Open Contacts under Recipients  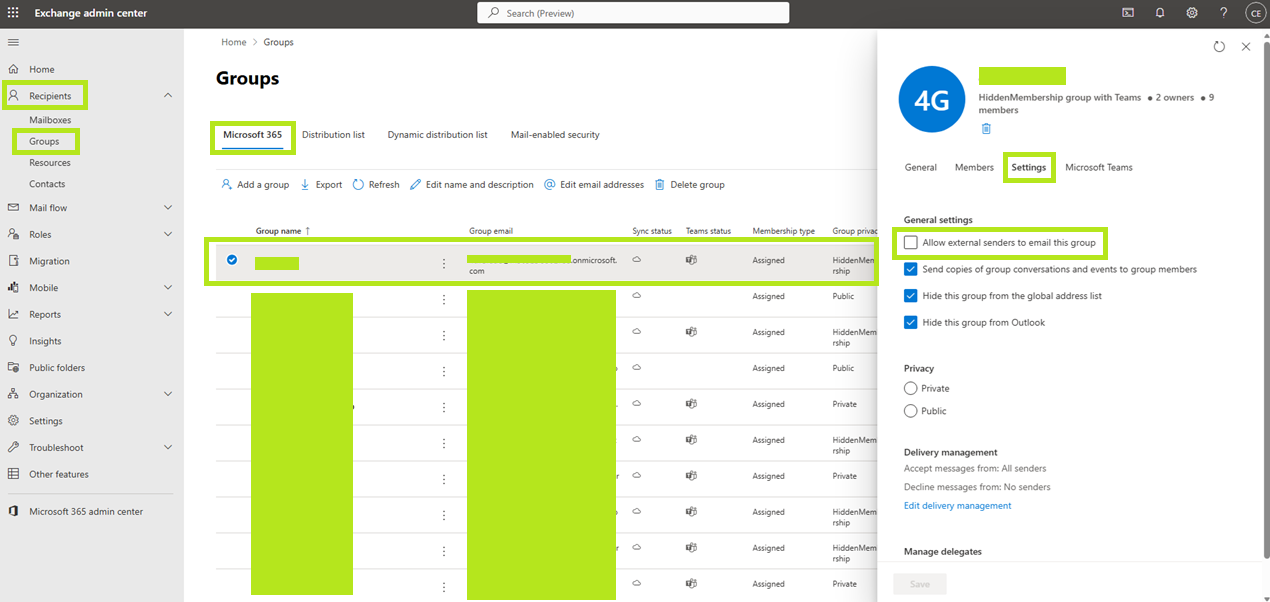[47, 184]
